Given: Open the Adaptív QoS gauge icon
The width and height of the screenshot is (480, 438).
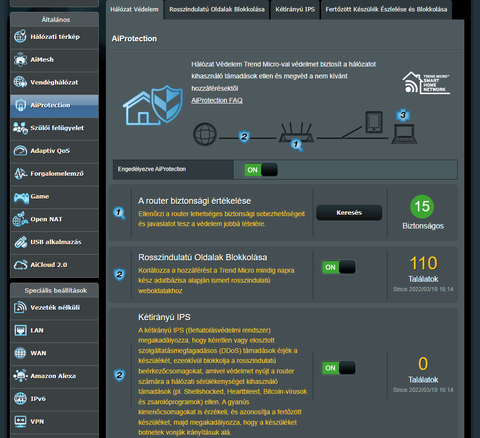Looking at the screenshot, I should coord(20,150).
